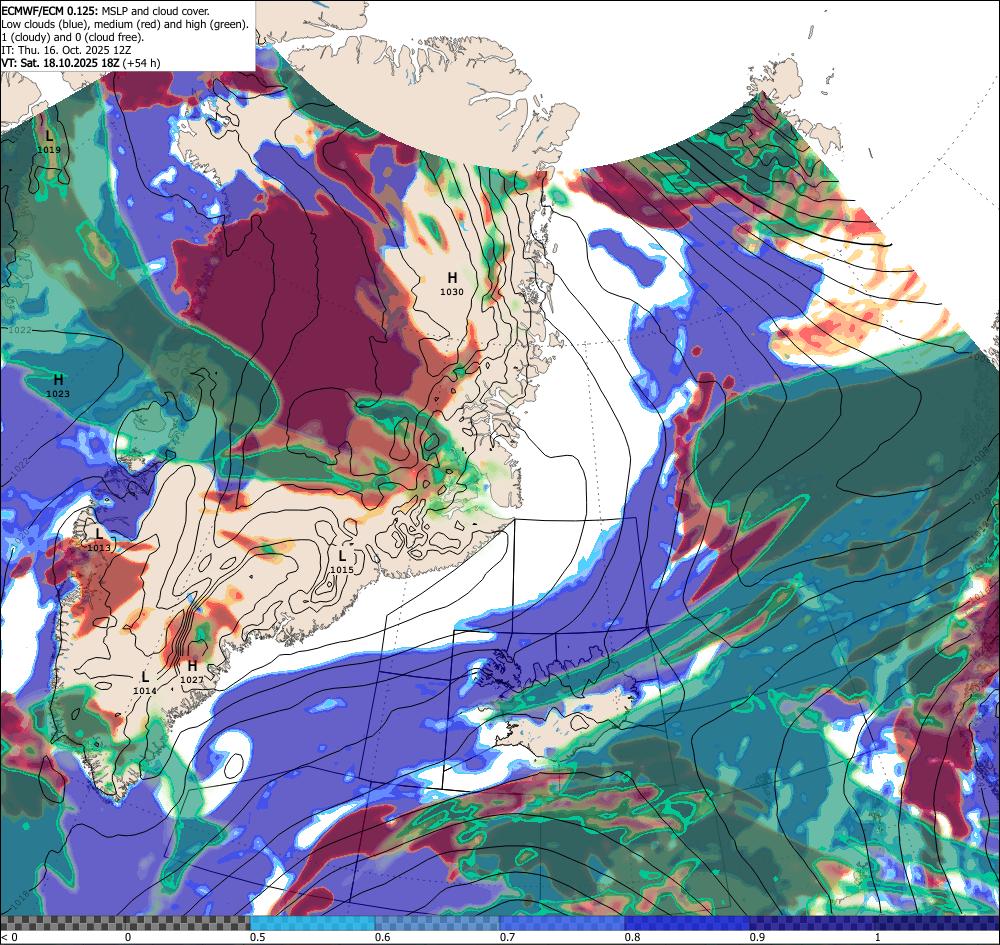Viewport: 1000px width, 945px height.
Task: Click the checkered grey colorbar segment
Action: click(125, 923)
